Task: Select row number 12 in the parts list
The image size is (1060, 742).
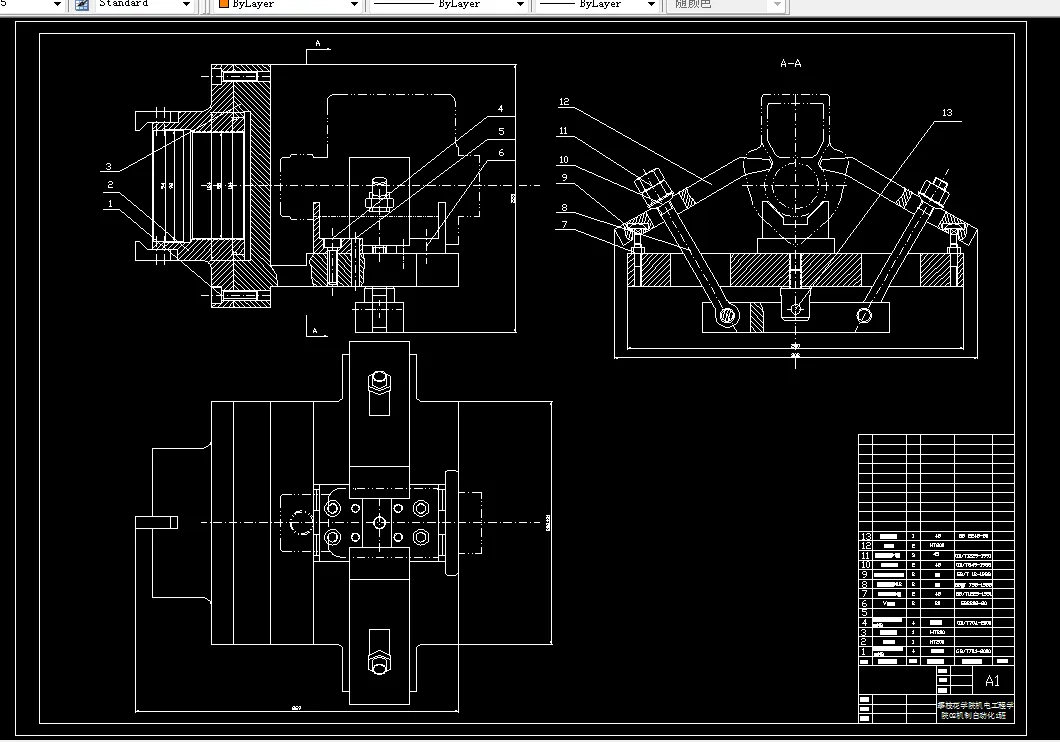Action: coord(865,545)
